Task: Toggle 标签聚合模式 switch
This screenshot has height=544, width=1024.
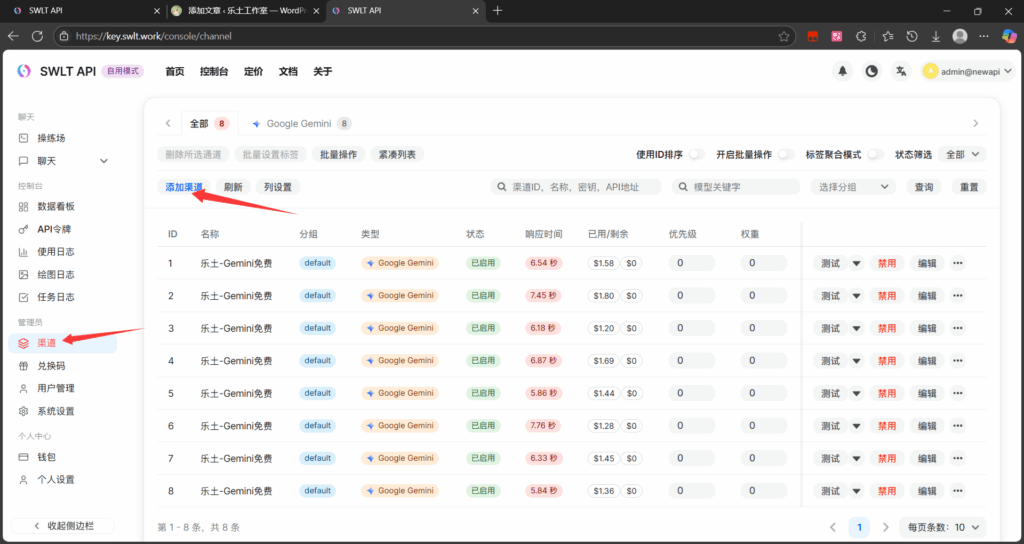Action: click(875, 155)
